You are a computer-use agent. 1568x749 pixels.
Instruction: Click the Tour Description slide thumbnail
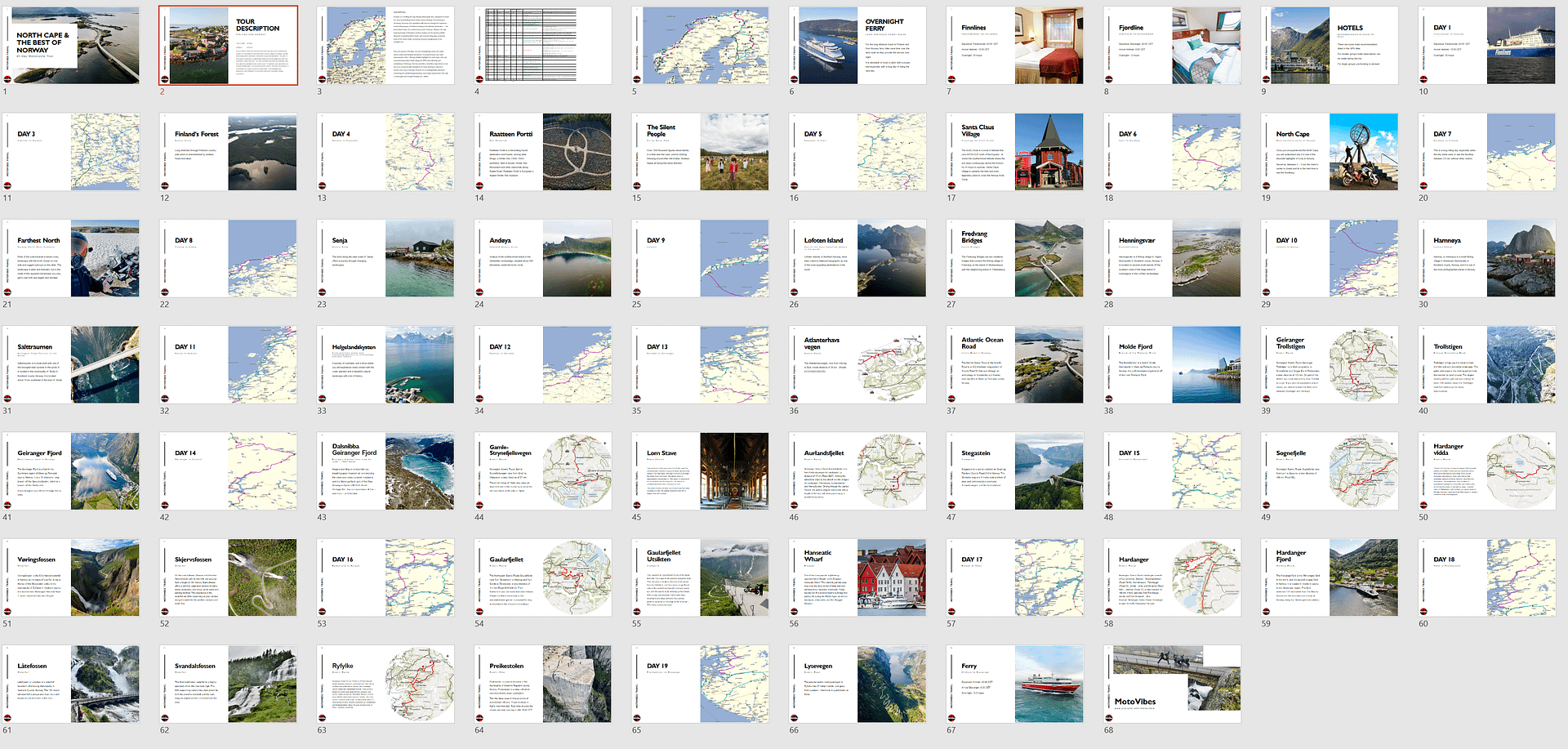coord(228,46)
